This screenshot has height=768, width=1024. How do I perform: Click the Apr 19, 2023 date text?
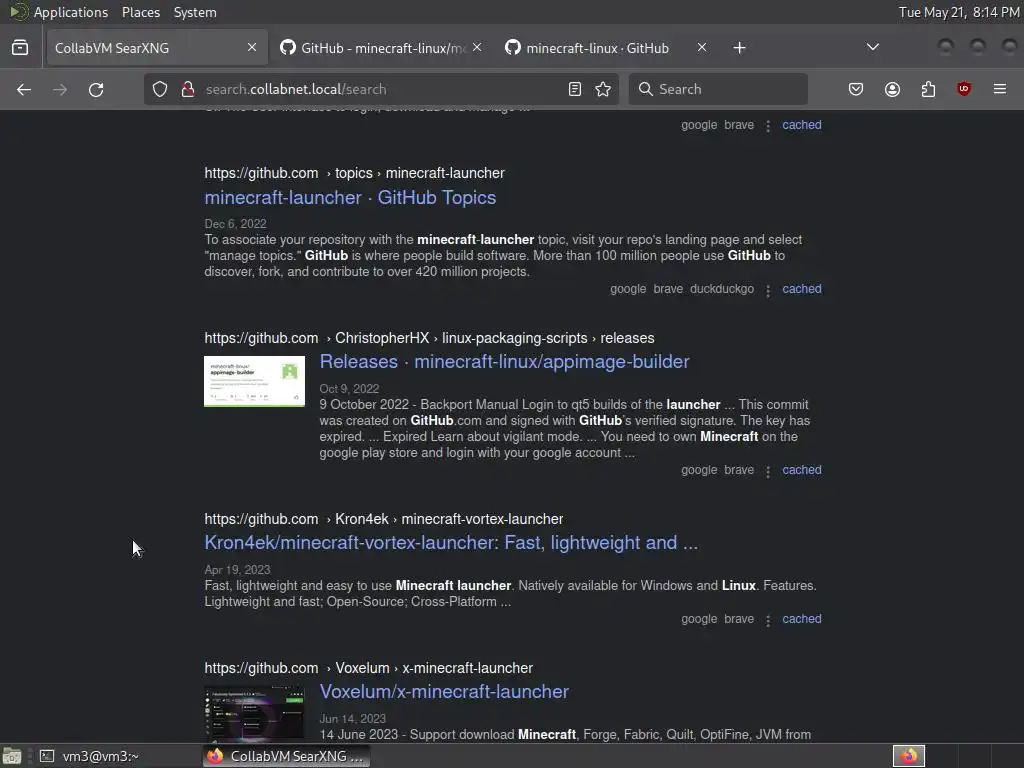[x=237, y=570]
